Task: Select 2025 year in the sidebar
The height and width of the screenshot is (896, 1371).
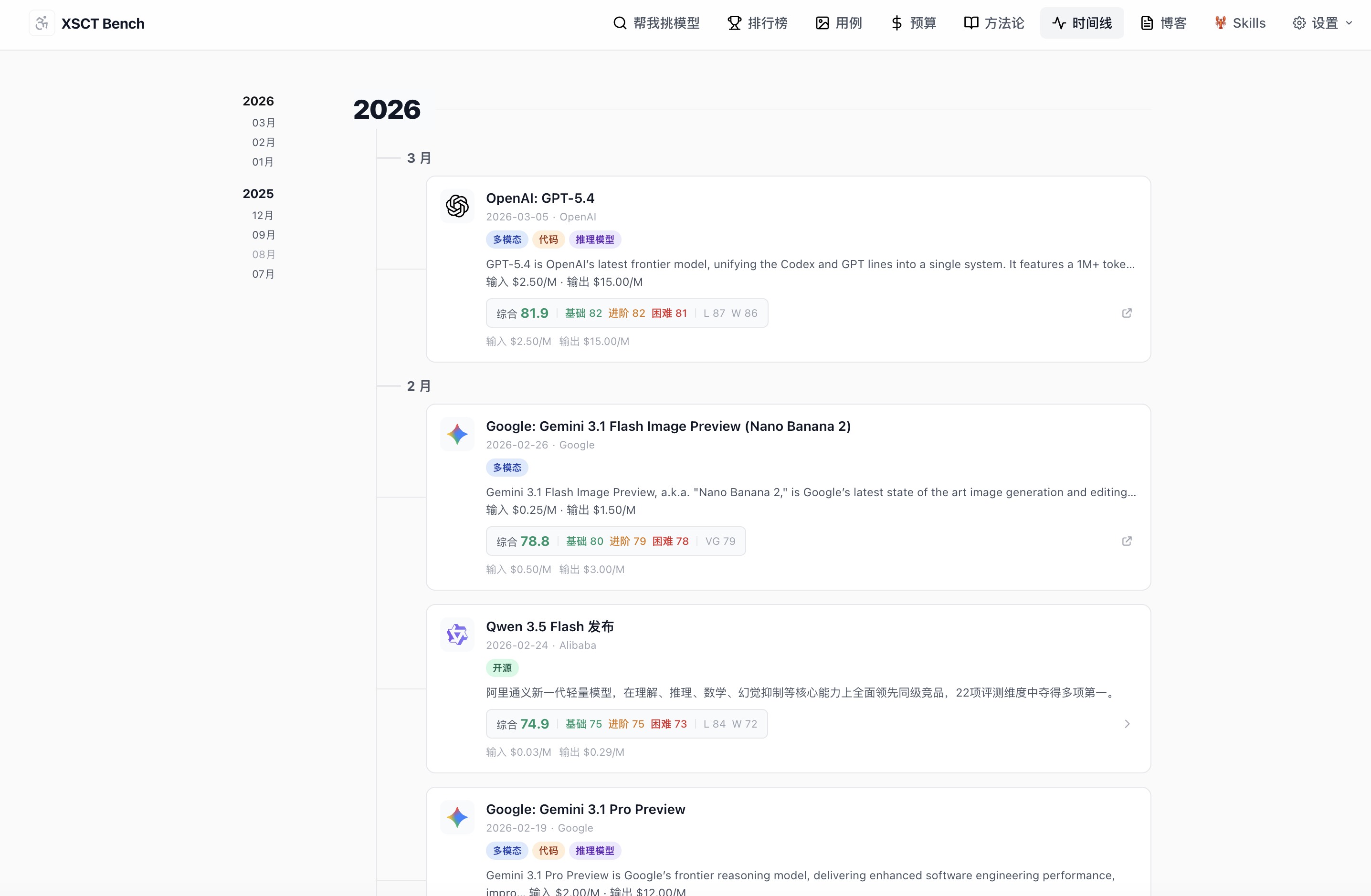Action: 258,194
